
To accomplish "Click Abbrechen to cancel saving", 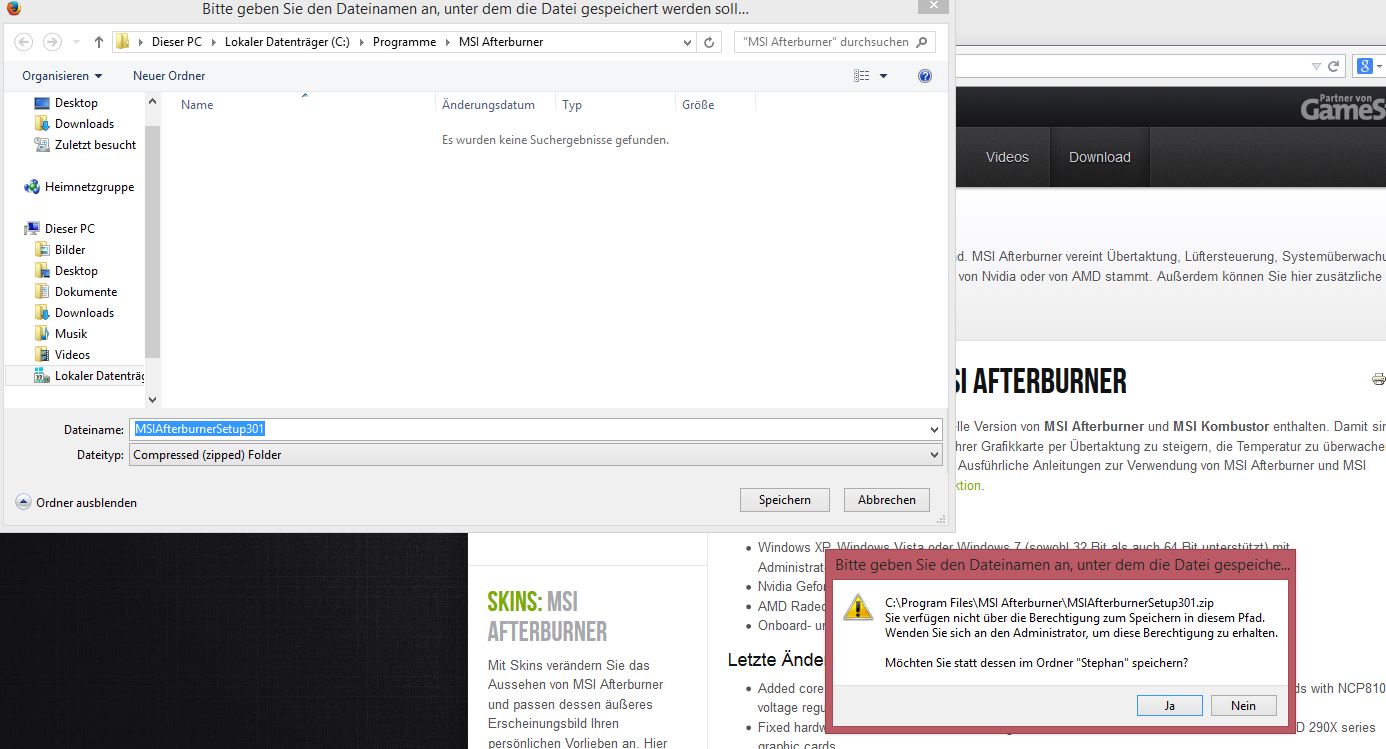I will click(x=887, y=500).
